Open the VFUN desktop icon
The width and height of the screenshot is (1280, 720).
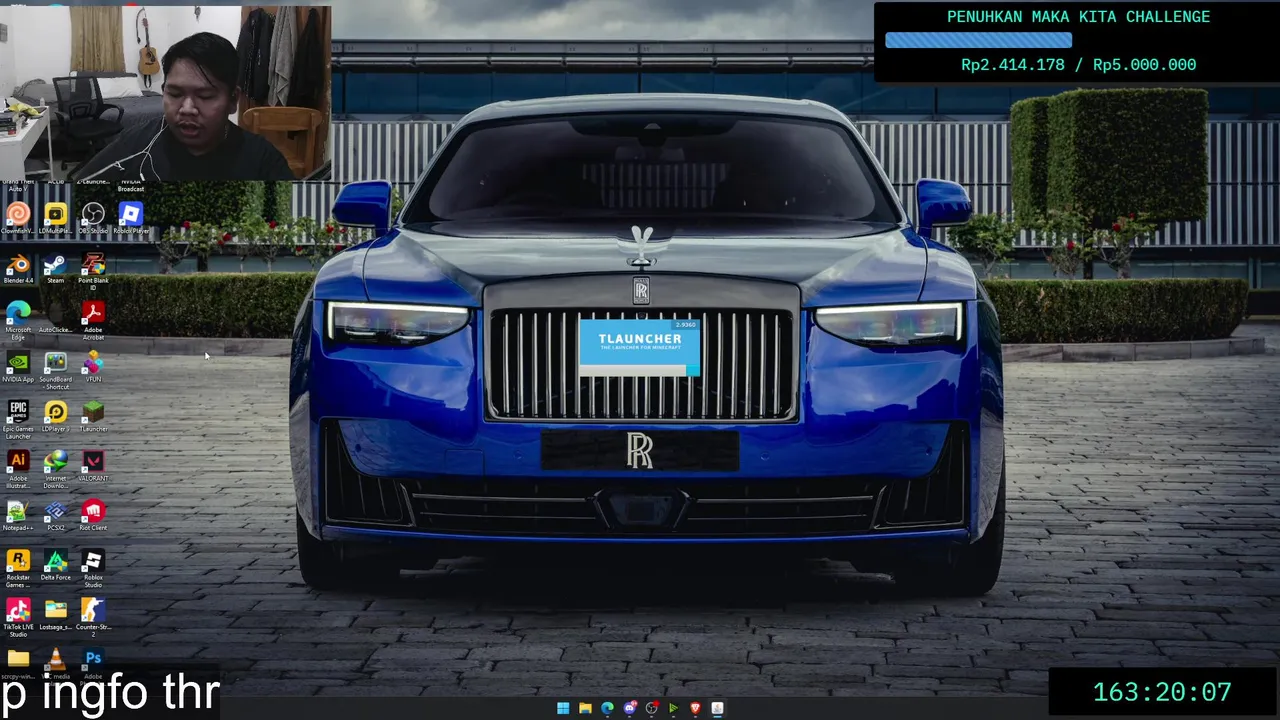tap(93, 367)
